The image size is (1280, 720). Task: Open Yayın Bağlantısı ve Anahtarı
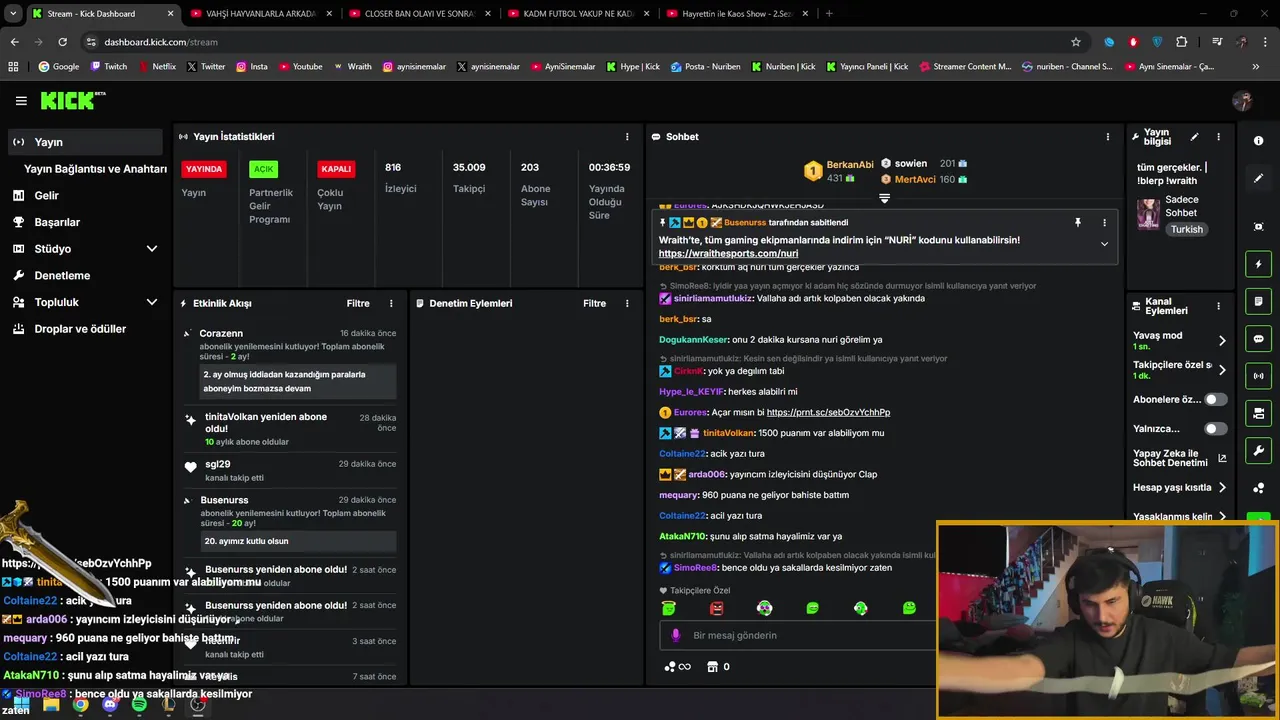tap(95, 169)
